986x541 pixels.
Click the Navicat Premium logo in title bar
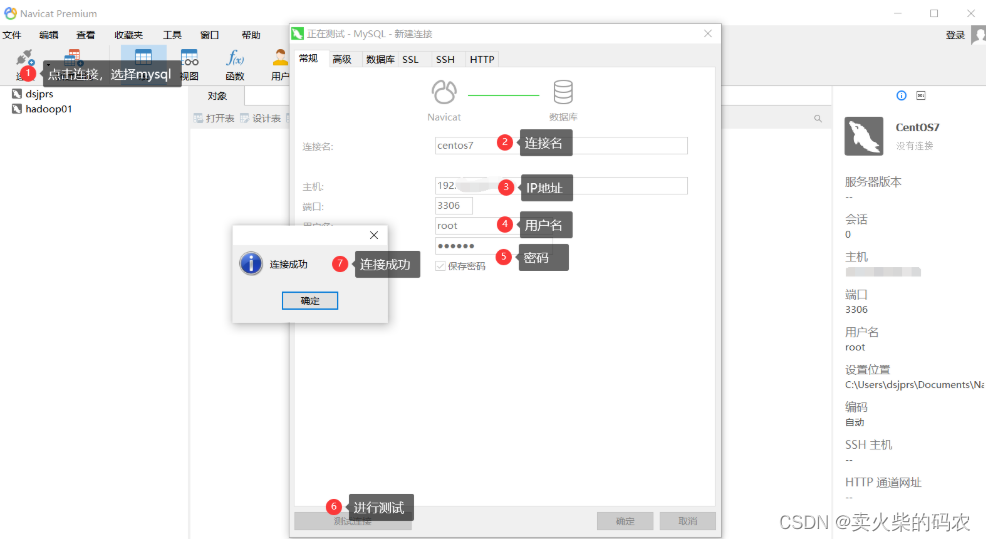click(10, 13)
